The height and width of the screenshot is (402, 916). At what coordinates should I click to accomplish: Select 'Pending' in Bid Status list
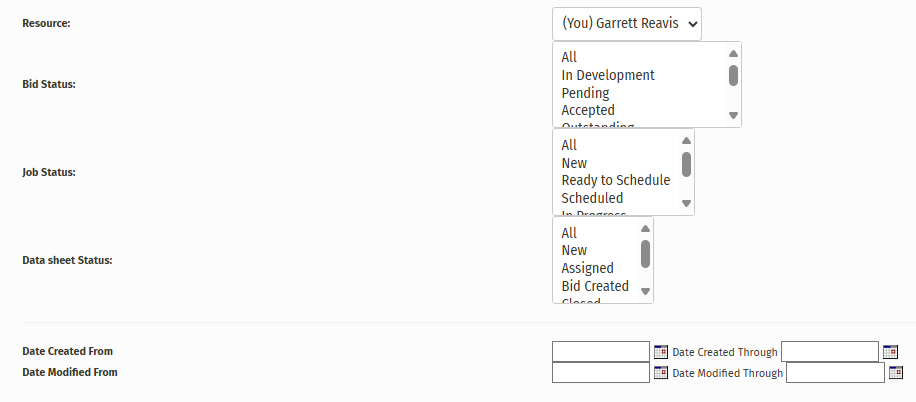pos(585,93)
